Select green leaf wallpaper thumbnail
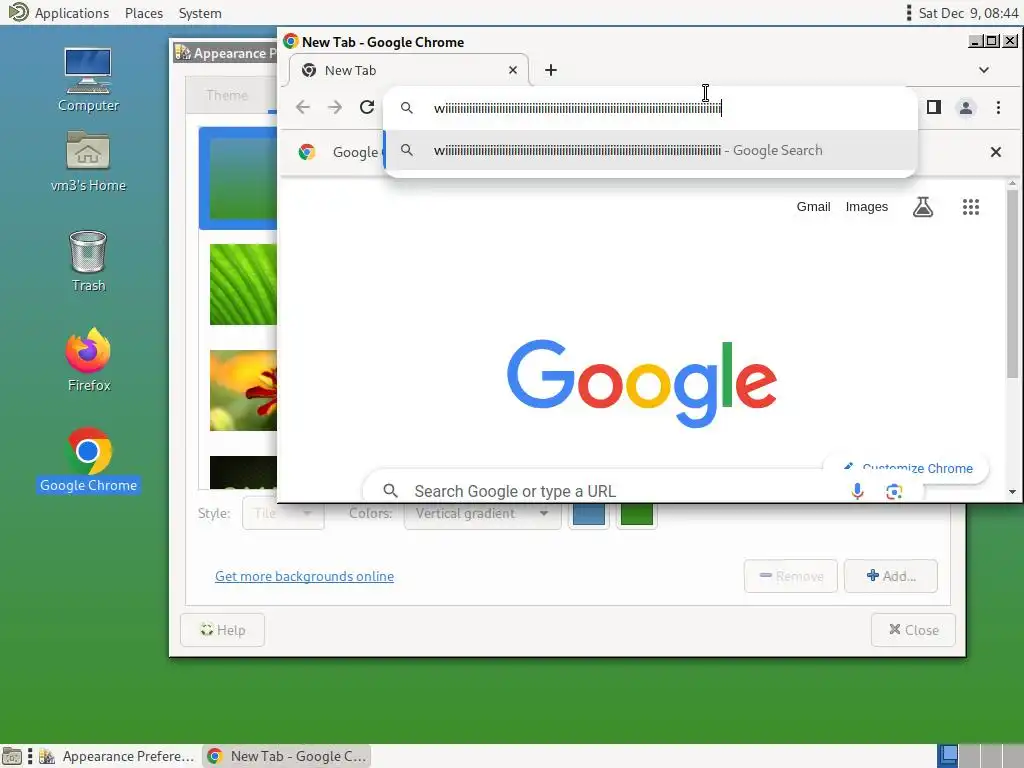Viewport: 1024px width, 768px height. pos(243,284)
